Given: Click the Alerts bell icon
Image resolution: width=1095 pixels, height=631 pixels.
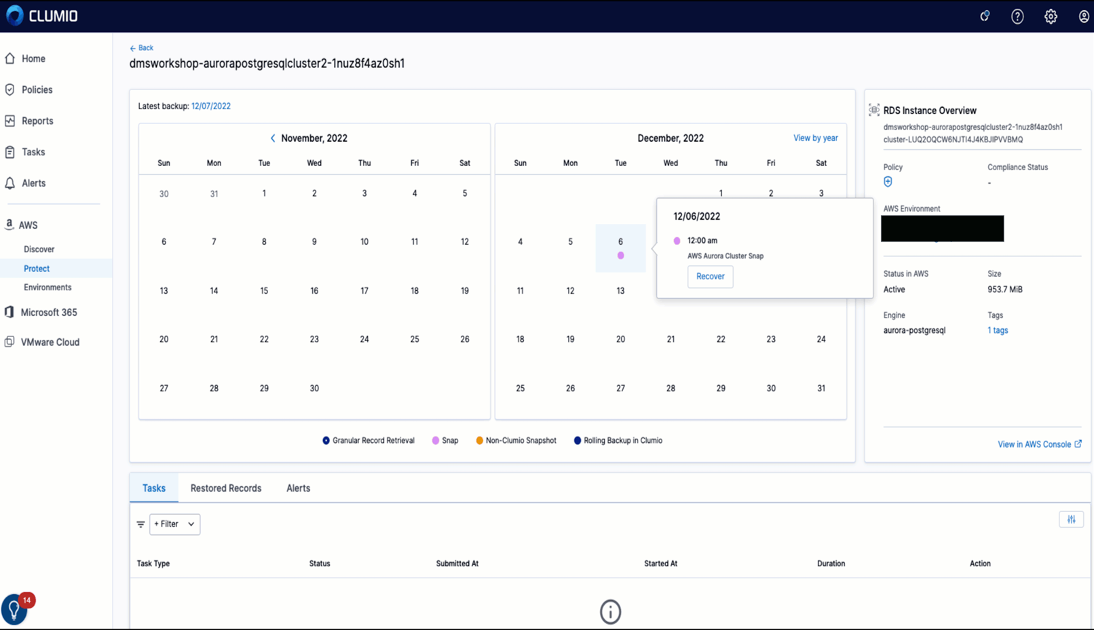Looking at the screenshot, I should click(10, 183).
